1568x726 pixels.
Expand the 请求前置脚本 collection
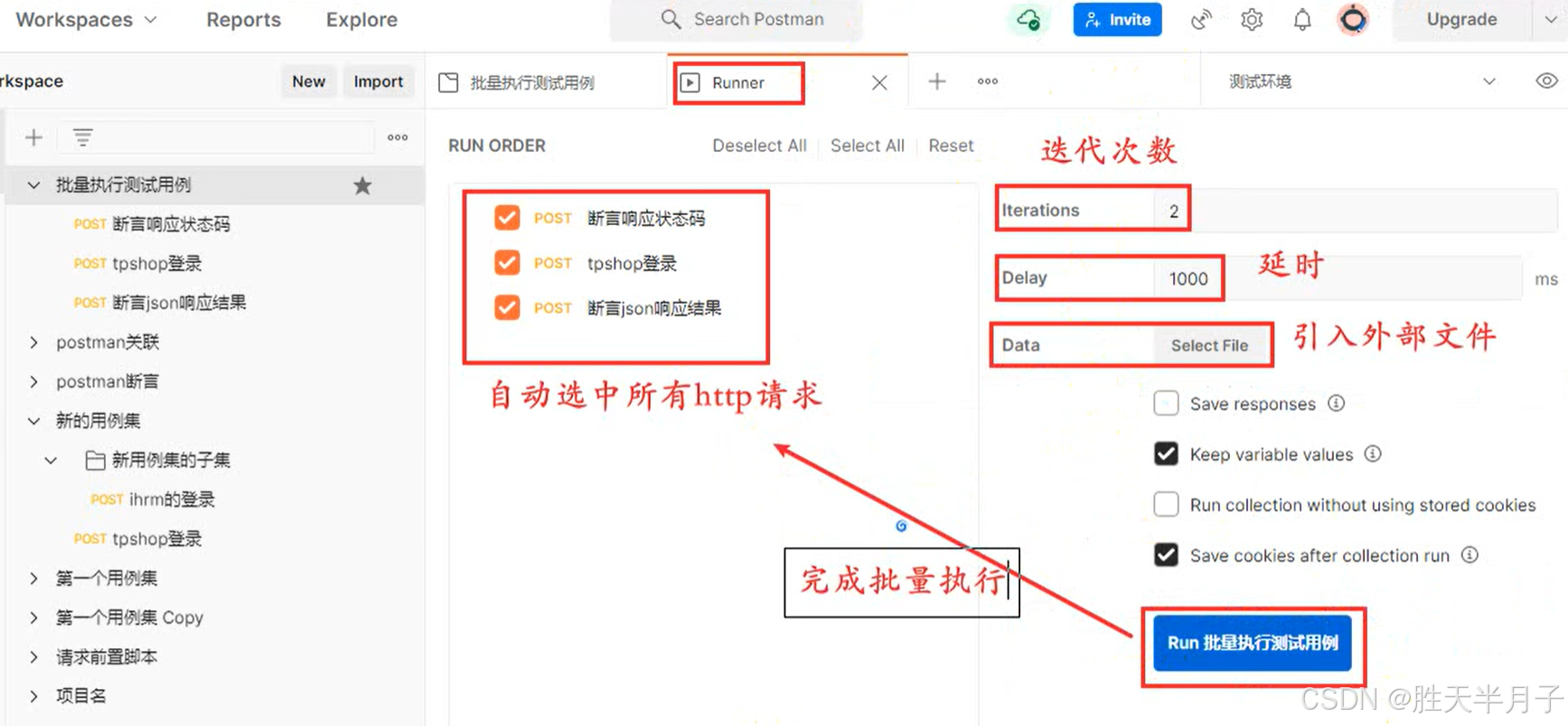coord(33,657)
